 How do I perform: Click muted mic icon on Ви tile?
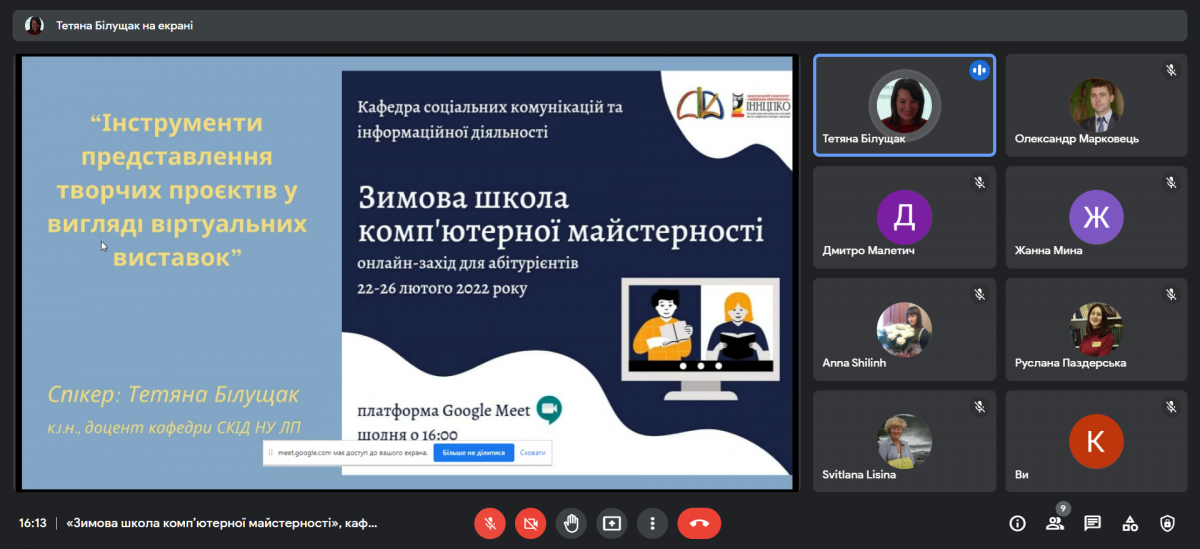tap(1171, 406)
